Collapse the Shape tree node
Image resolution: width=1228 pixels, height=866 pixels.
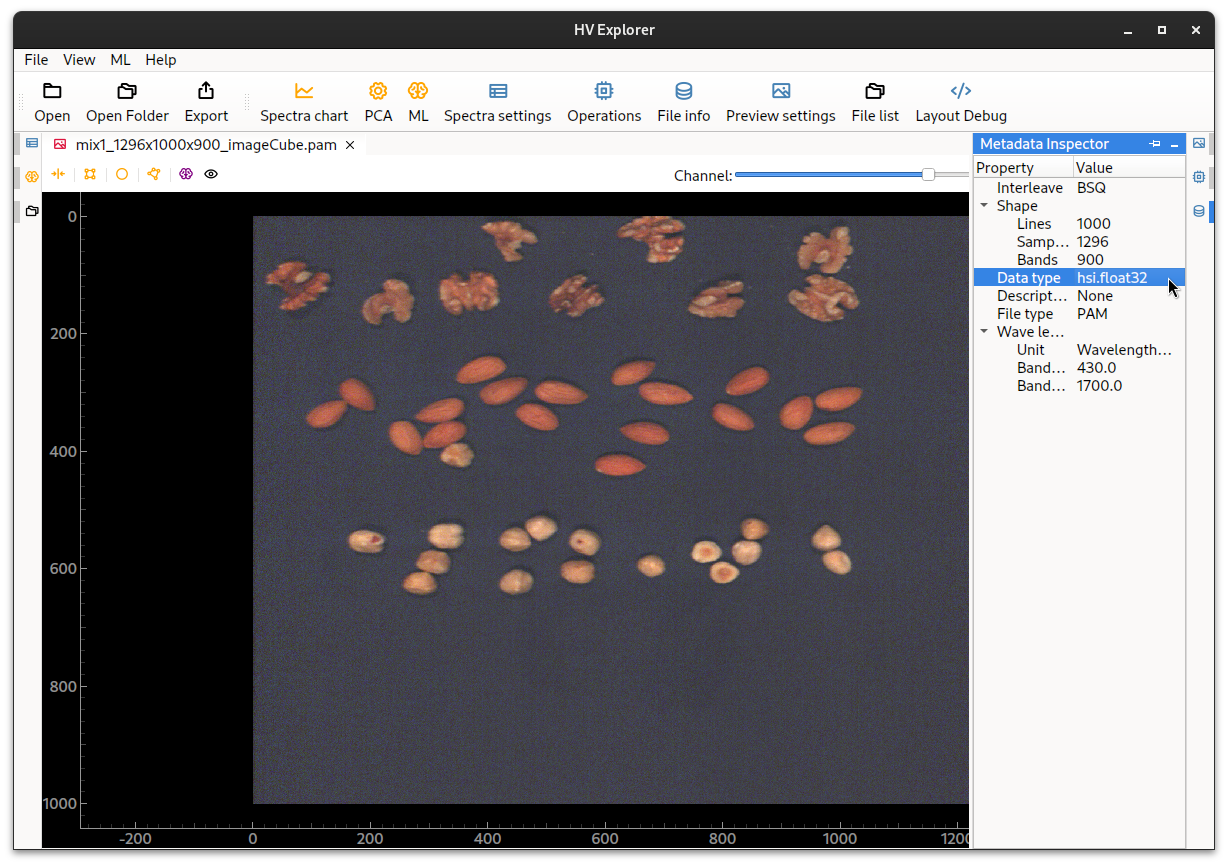click(x=984, y=206)
